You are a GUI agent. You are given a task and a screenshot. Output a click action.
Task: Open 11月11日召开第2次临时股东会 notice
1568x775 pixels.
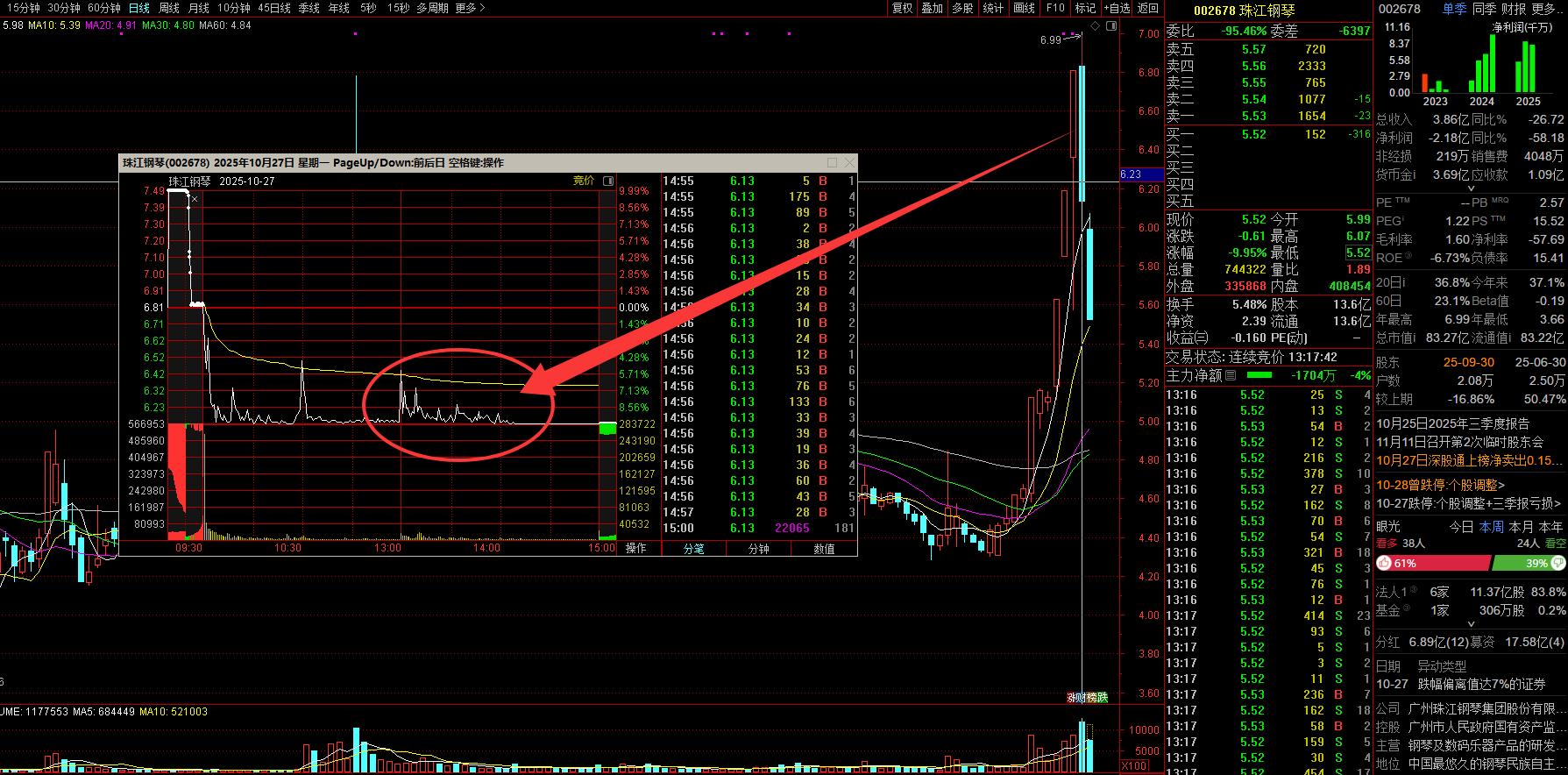click(x=1459, y=442)
